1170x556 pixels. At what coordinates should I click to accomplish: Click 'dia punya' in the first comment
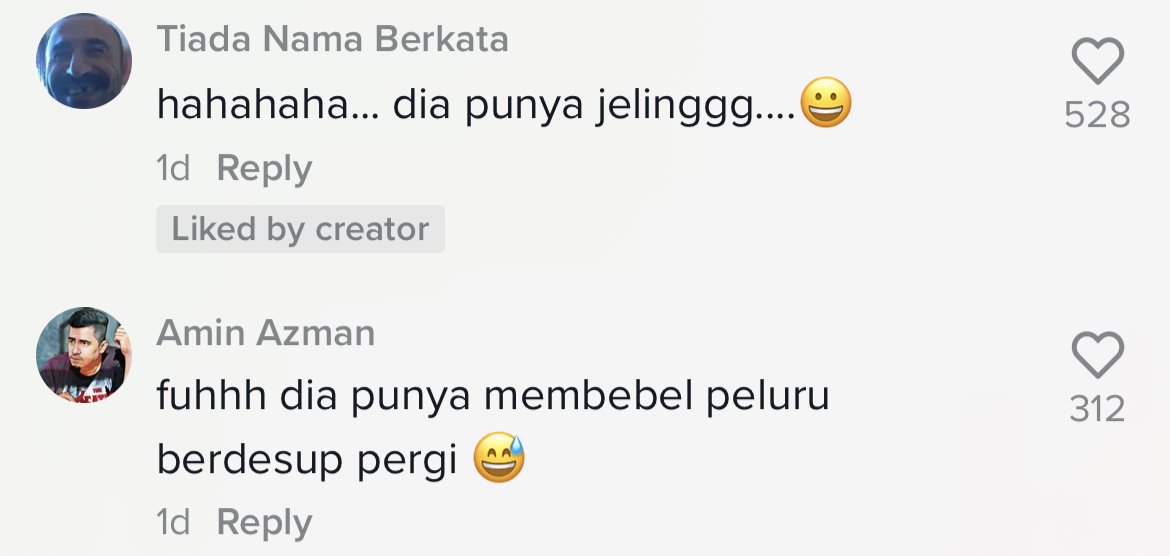tap(485, 106)
